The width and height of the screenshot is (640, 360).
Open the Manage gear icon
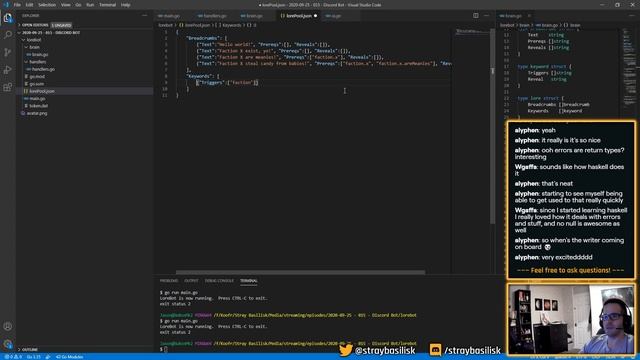[8, 344]
